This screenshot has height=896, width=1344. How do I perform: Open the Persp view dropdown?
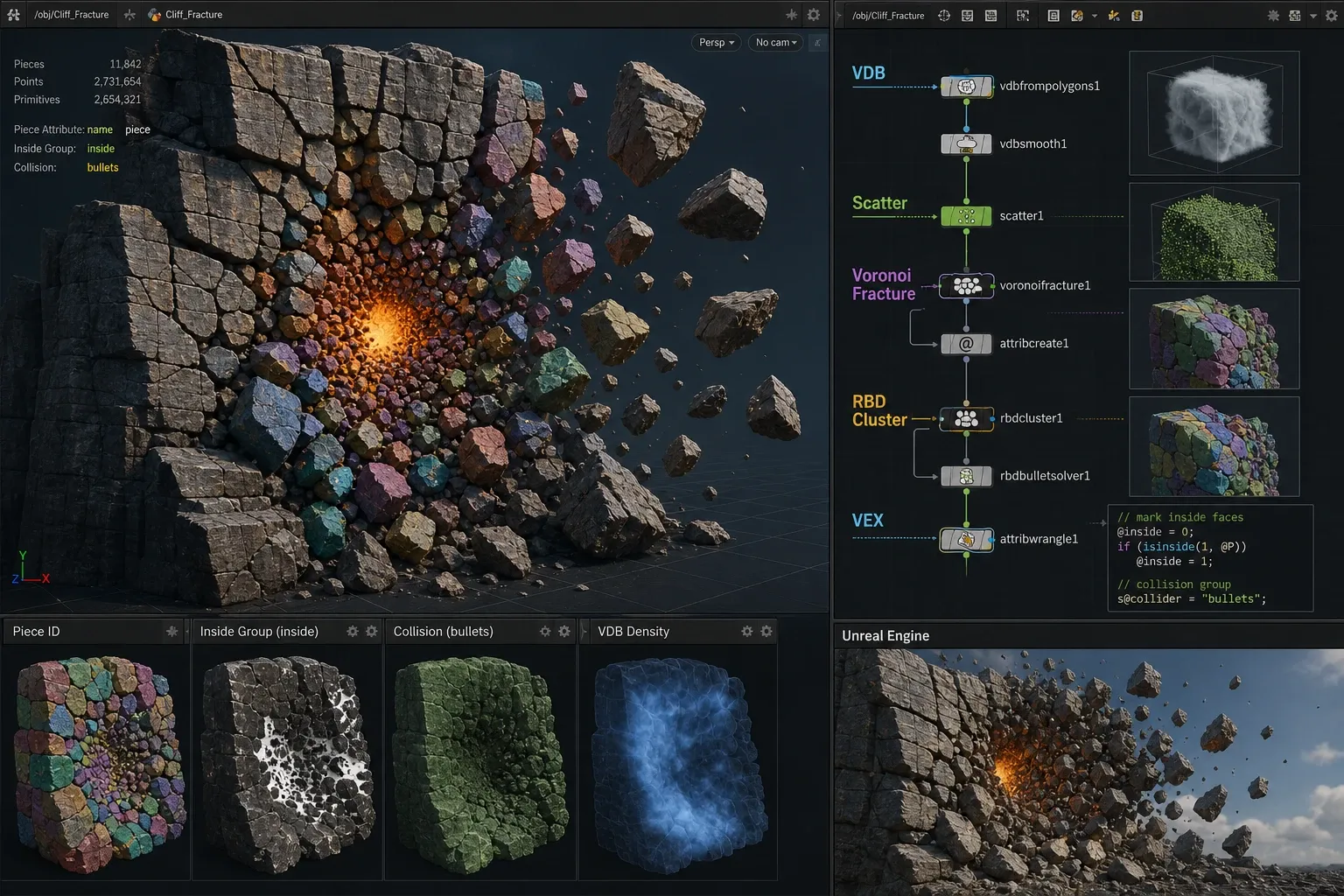coord(717,42)
